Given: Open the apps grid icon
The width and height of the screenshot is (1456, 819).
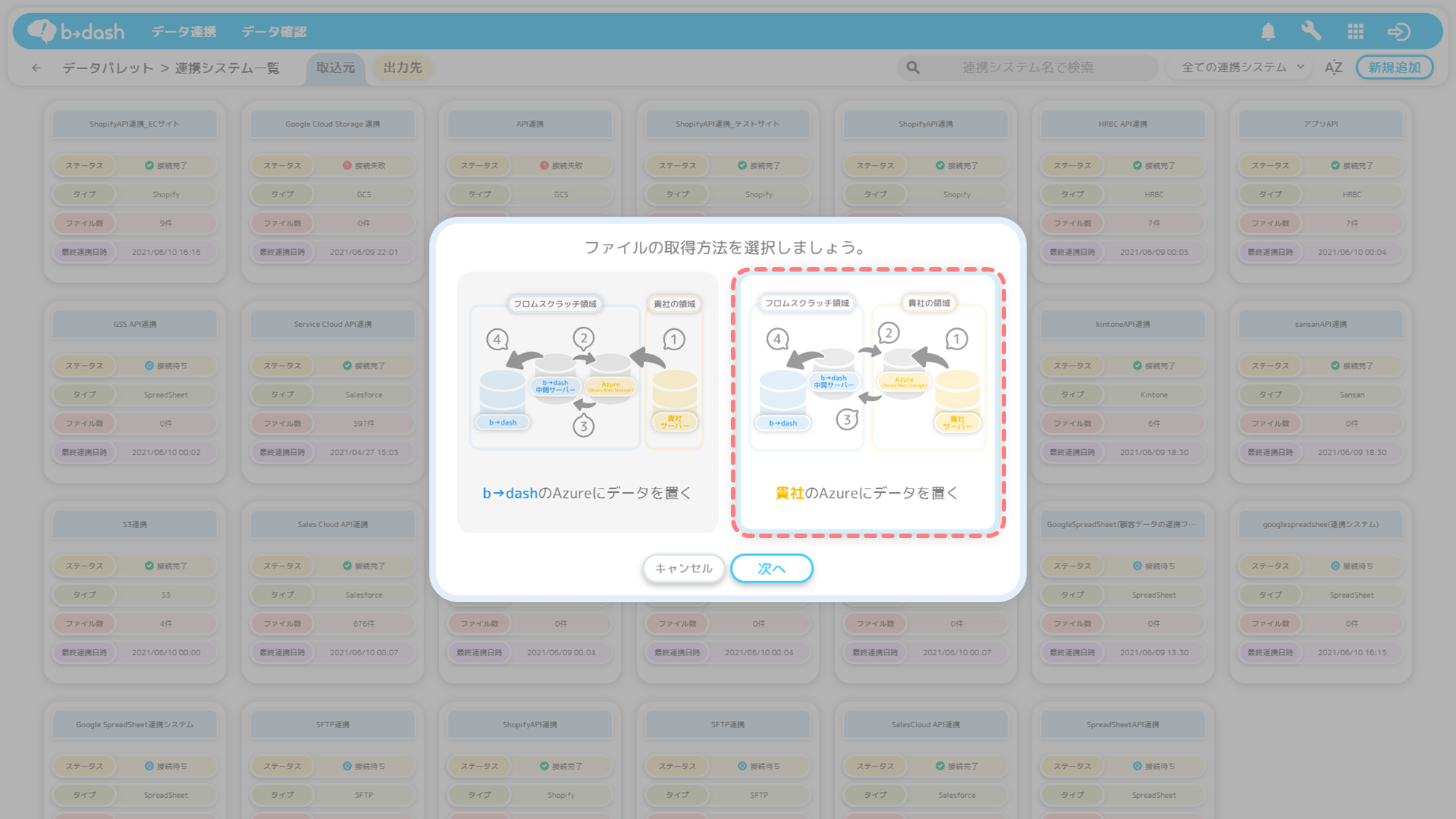Looking at the screenshot, I should click(1356, 31).
